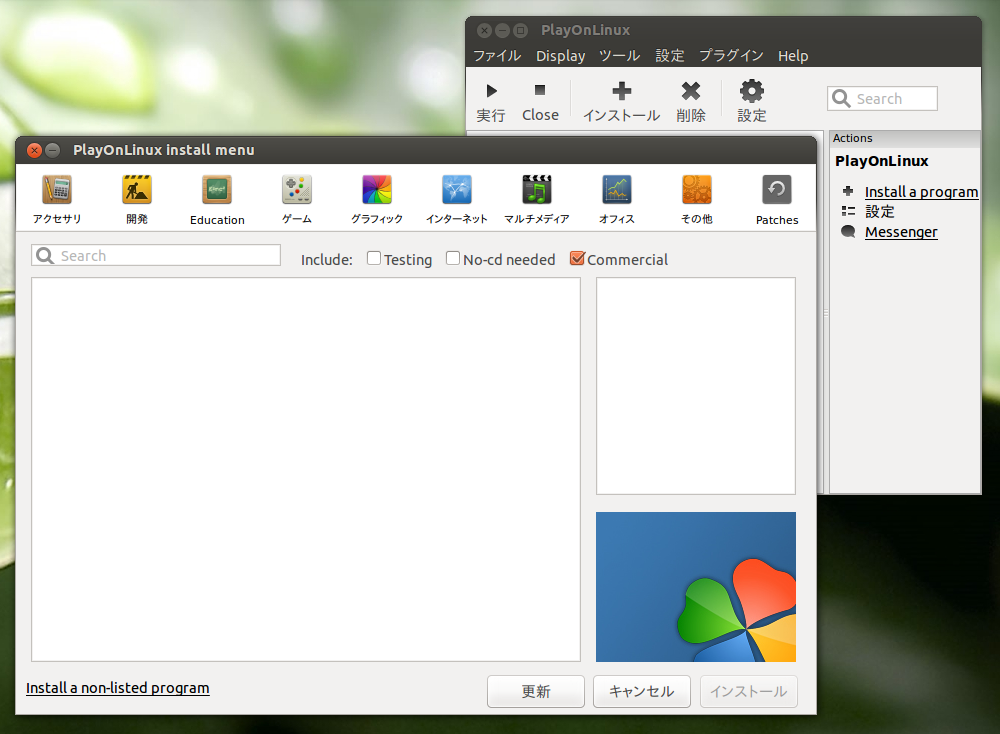Open the Help menu
This screenshot has width=1000, height=734.
point(793,56)
